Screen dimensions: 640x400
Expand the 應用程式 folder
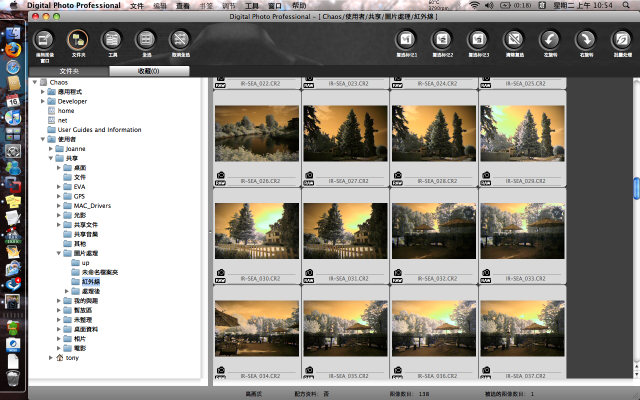point(43,91)
